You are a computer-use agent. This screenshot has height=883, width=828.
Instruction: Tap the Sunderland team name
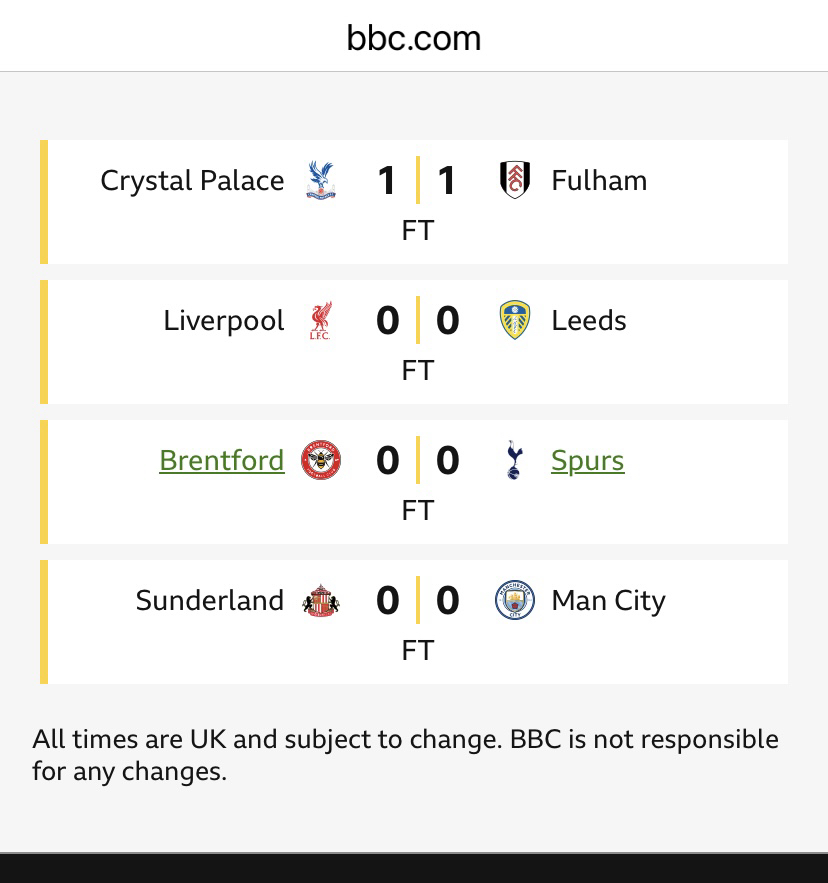coord(210,600)
